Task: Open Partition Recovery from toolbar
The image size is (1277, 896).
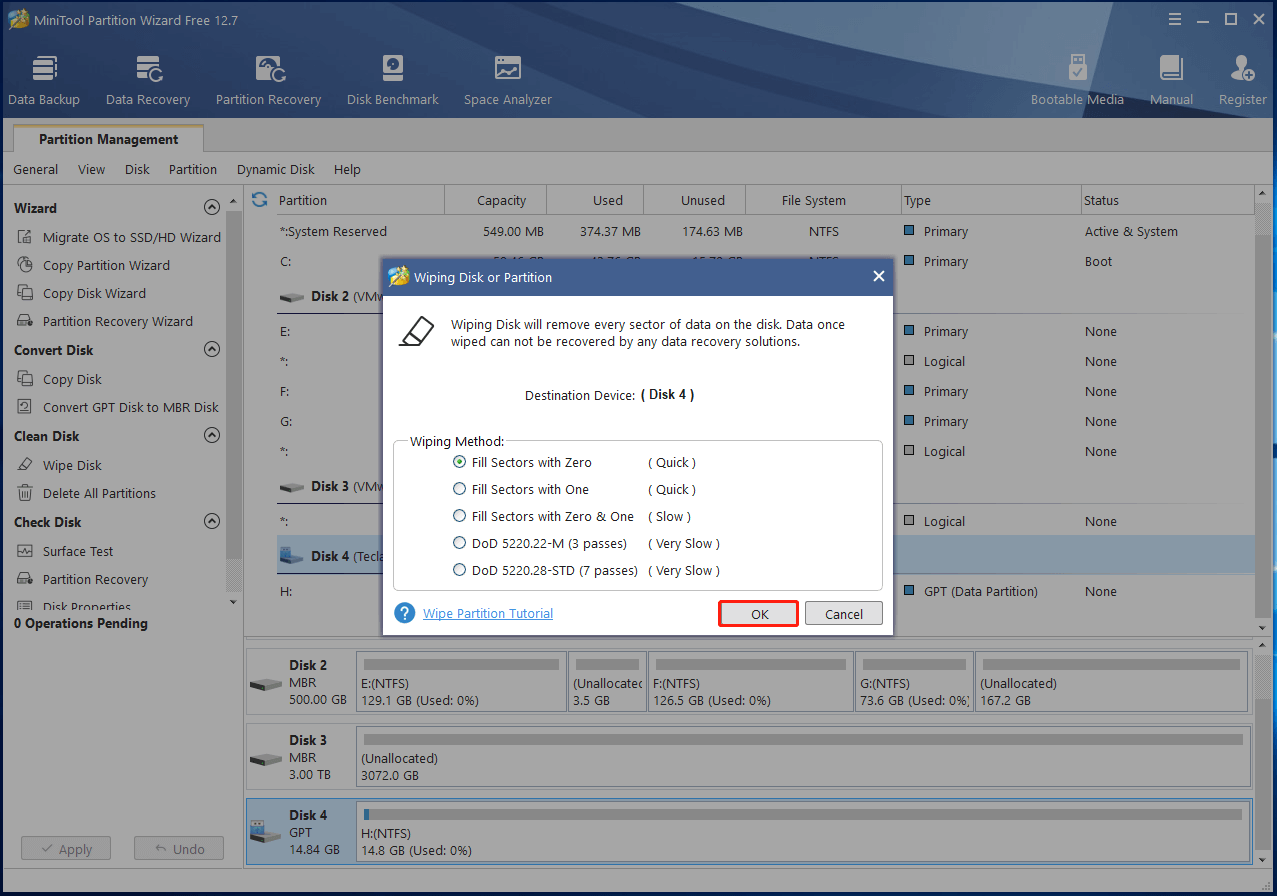Action: click(269, 80)
